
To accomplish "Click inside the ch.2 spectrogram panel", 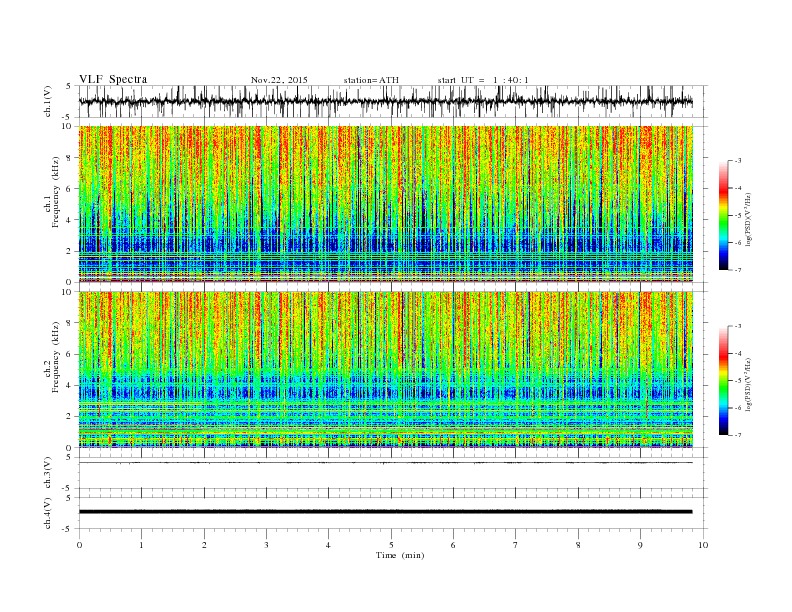I will pos(386,369).
